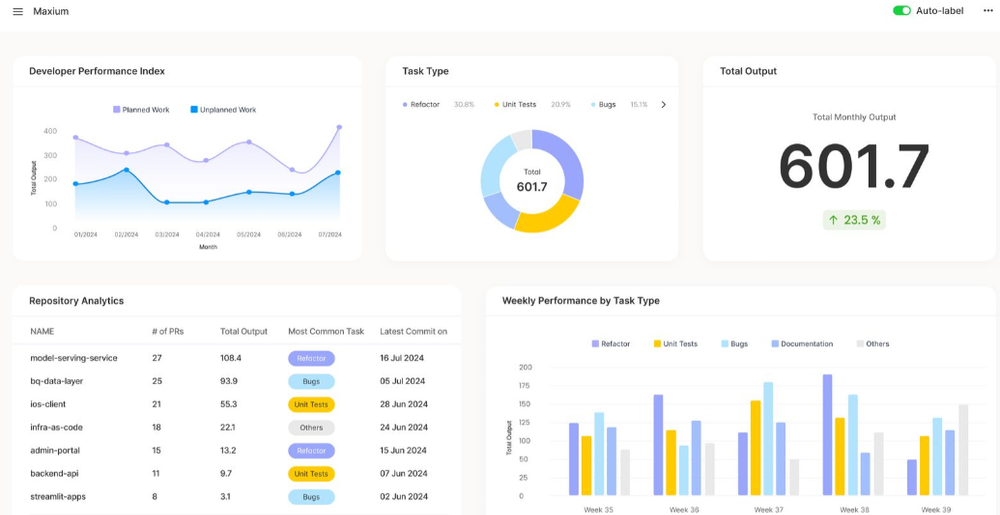Viewport: 1000px width, 515px height.
Task: Toggle Unplanned Work legend in line chart
Action: pos(223,110)
